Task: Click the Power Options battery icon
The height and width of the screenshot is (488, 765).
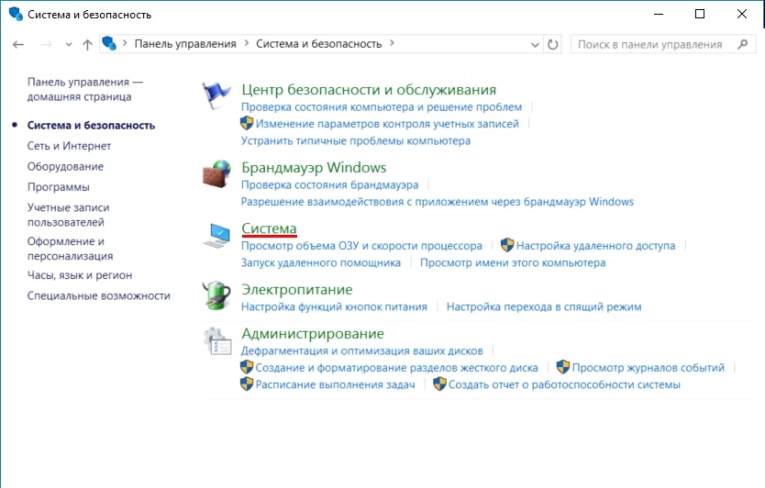Action: click(217, 296)
